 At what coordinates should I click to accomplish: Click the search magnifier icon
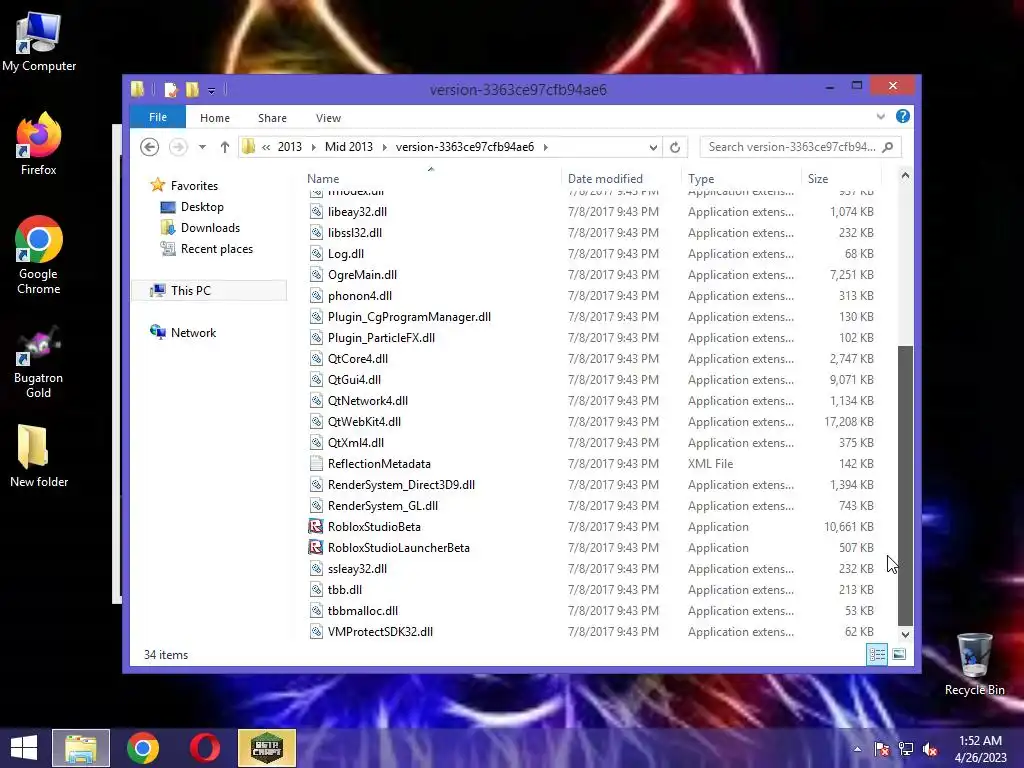coord(888,147)
